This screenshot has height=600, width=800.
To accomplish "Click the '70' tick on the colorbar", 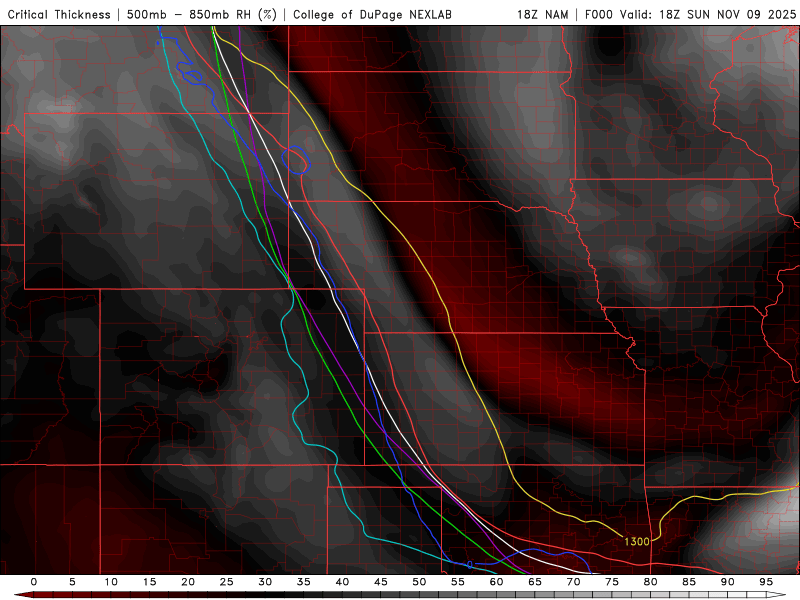I will (x=573, y=582).
